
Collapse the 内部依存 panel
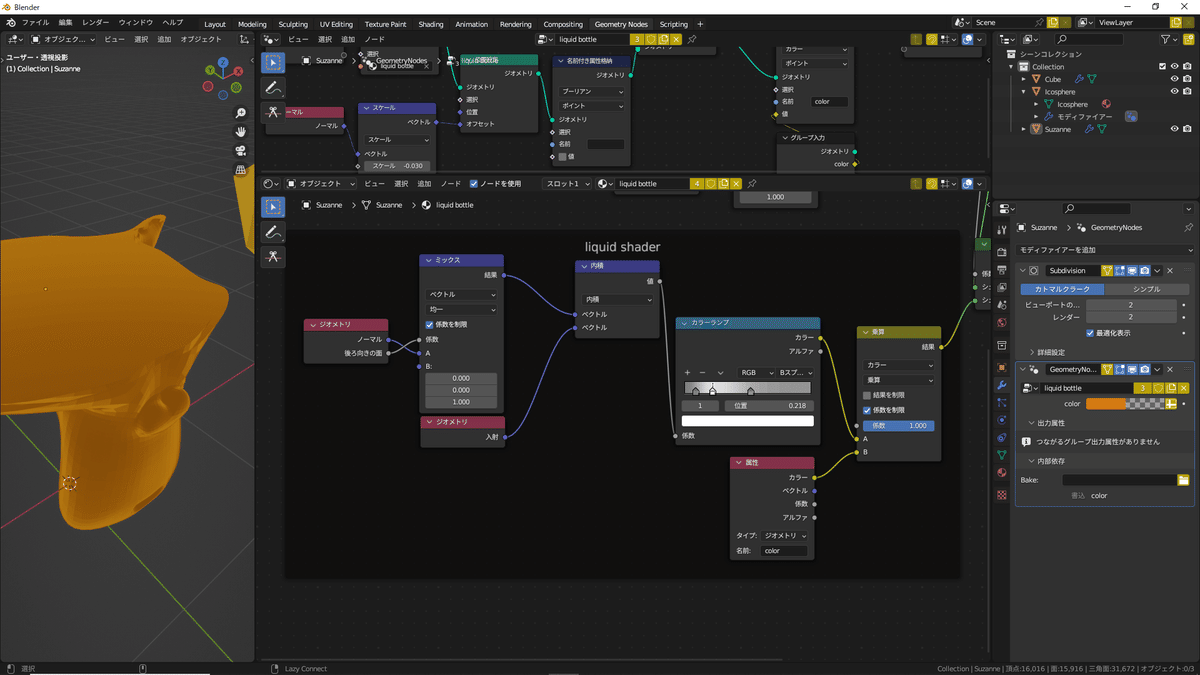(1049, 461)
